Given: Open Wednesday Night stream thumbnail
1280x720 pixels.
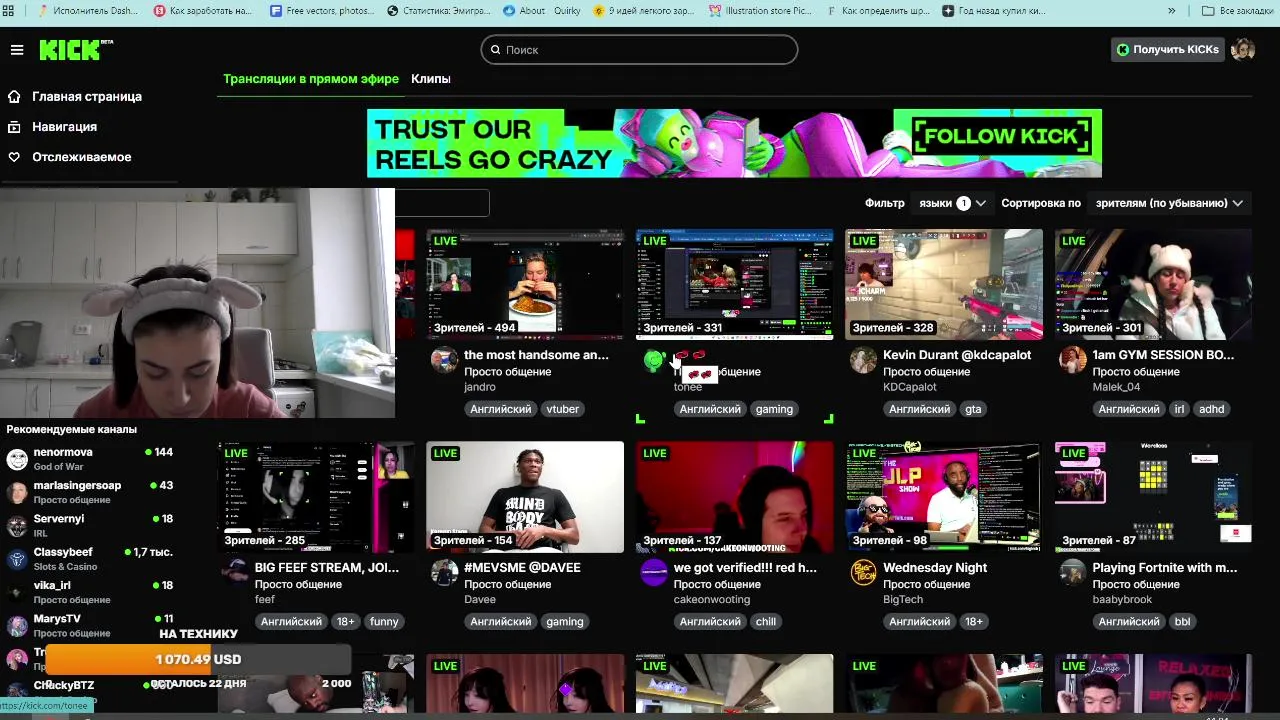Looking at the screenshot, I should point(944,497).
